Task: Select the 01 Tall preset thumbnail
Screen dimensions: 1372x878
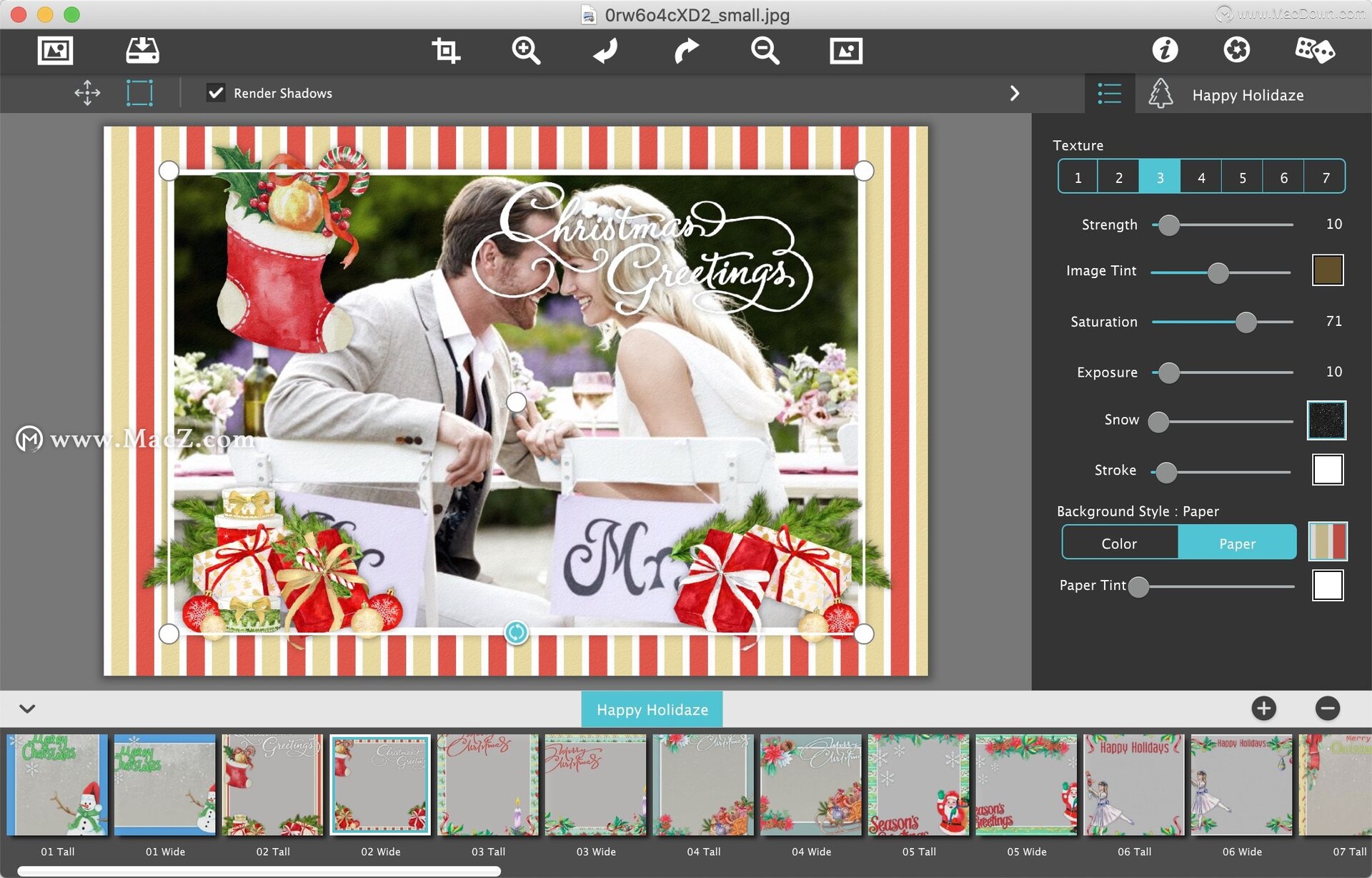Action: 57,785
